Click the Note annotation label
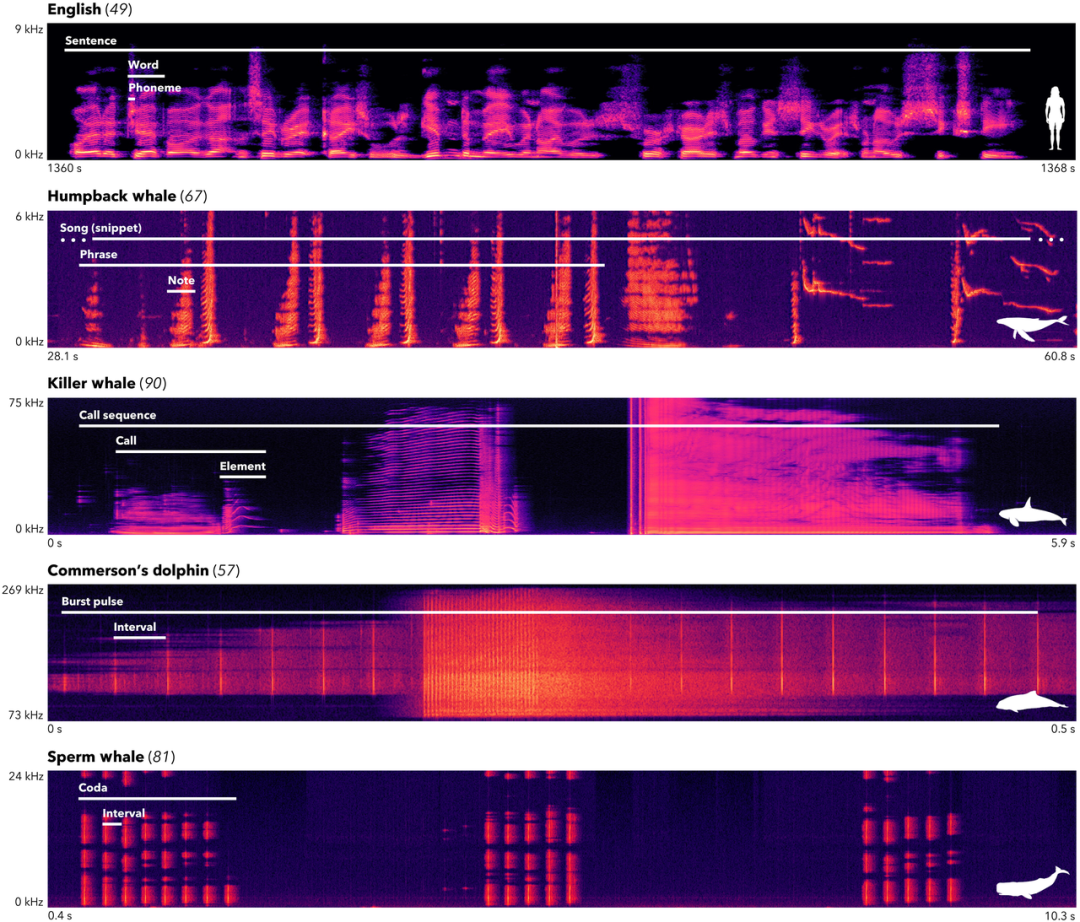1080x922 pixels. click(x=181, y=281)
